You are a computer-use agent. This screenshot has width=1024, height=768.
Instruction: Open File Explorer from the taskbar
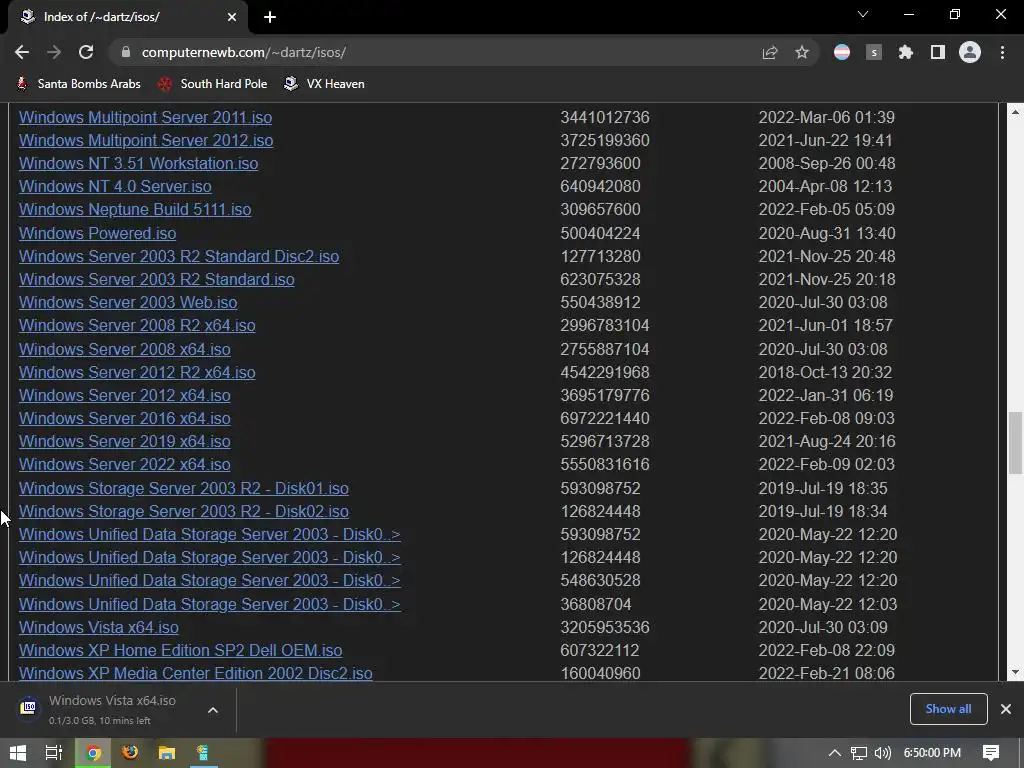point(167,753)
